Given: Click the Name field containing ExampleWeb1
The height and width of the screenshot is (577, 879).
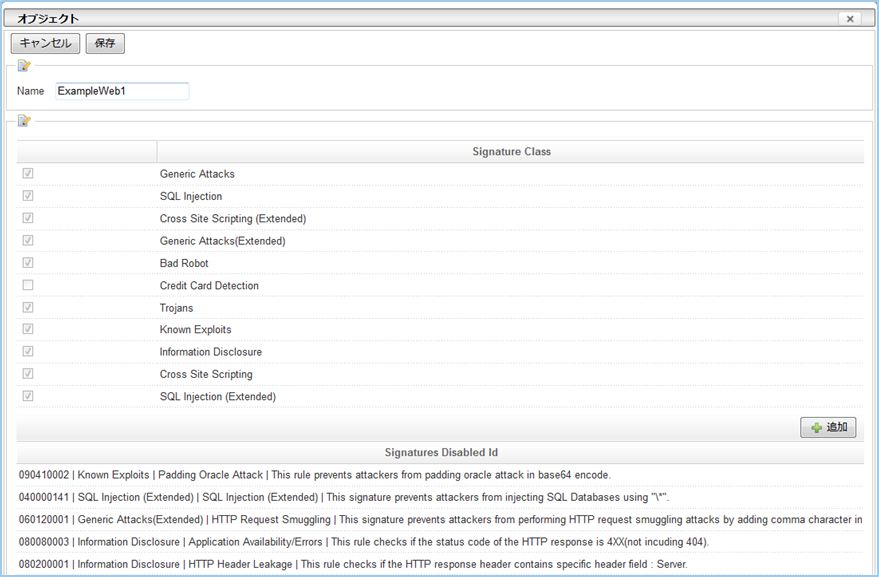Looking at the screenshot, I should [122, 91].
